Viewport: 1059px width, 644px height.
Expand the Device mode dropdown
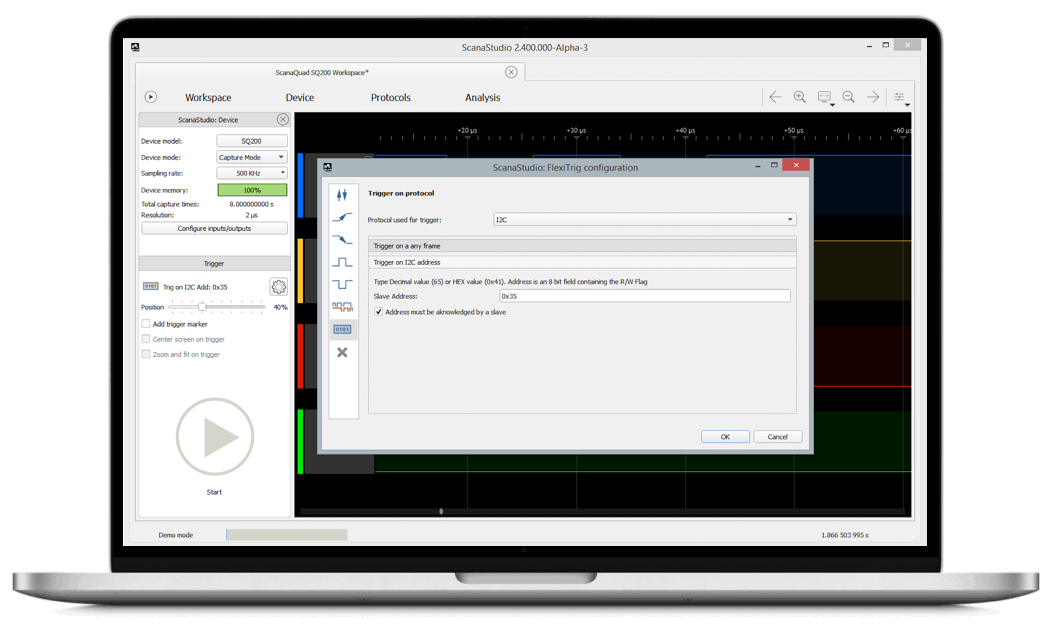[252, 157]
